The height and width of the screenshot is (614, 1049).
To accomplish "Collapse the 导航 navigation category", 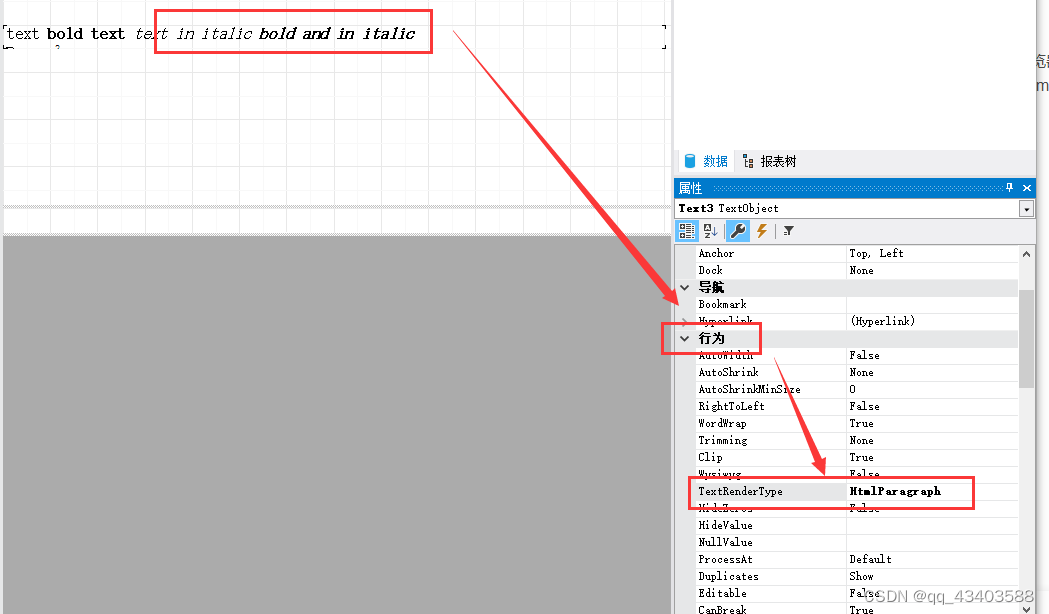I will pyautogui.click(x=685, y=287).
